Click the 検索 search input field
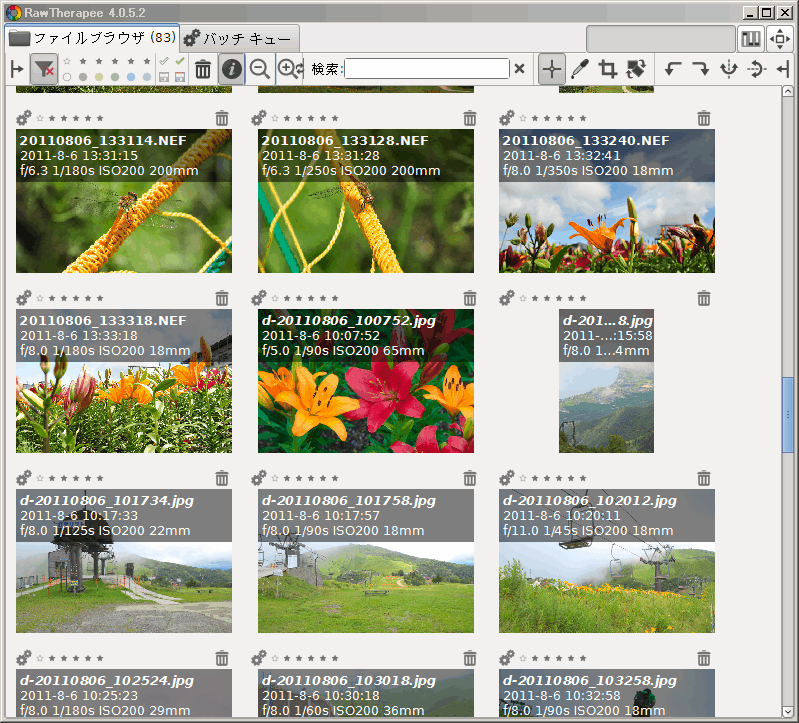799x723 pixels. point(427,69)
